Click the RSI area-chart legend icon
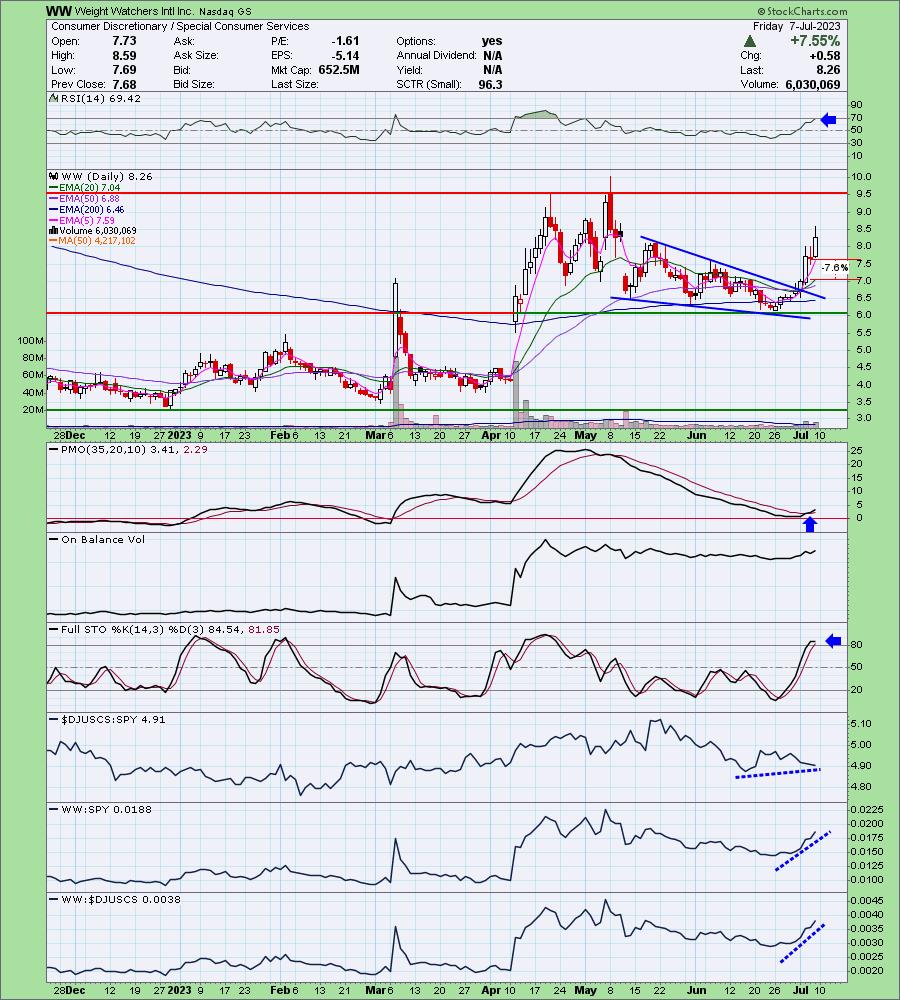 [x=54, y=98]
